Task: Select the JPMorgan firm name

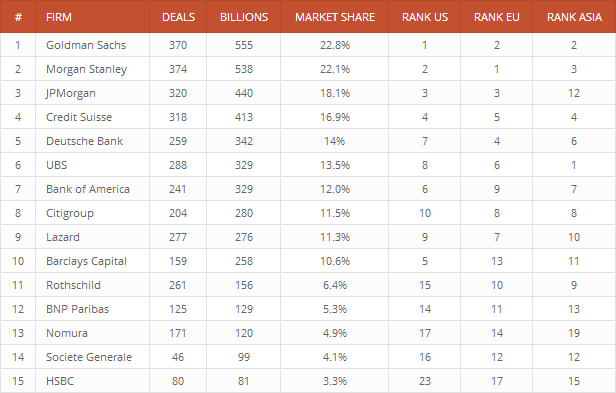Action: pos(71,94)
